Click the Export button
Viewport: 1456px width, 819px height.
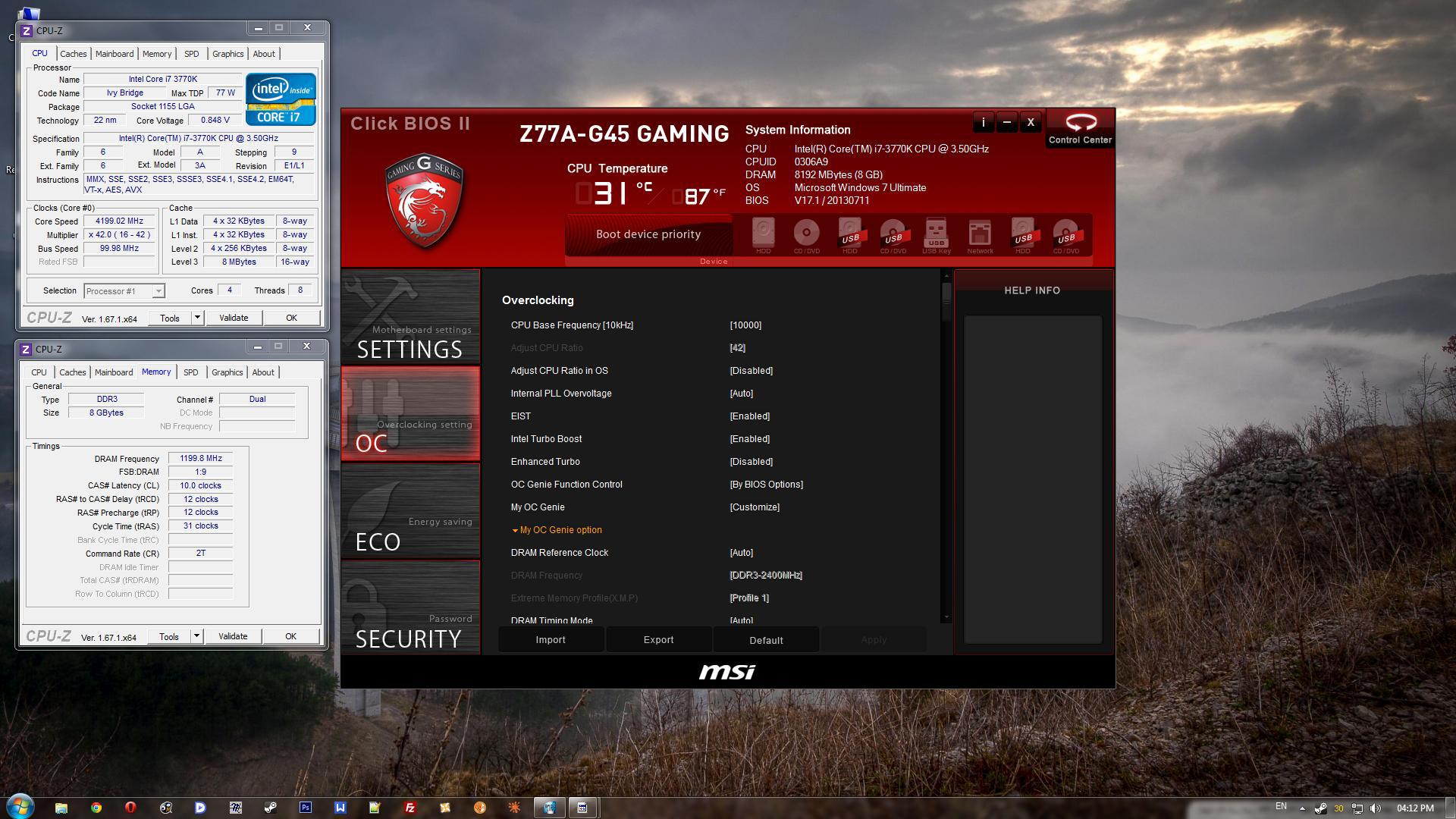click(x=658, y=640)
